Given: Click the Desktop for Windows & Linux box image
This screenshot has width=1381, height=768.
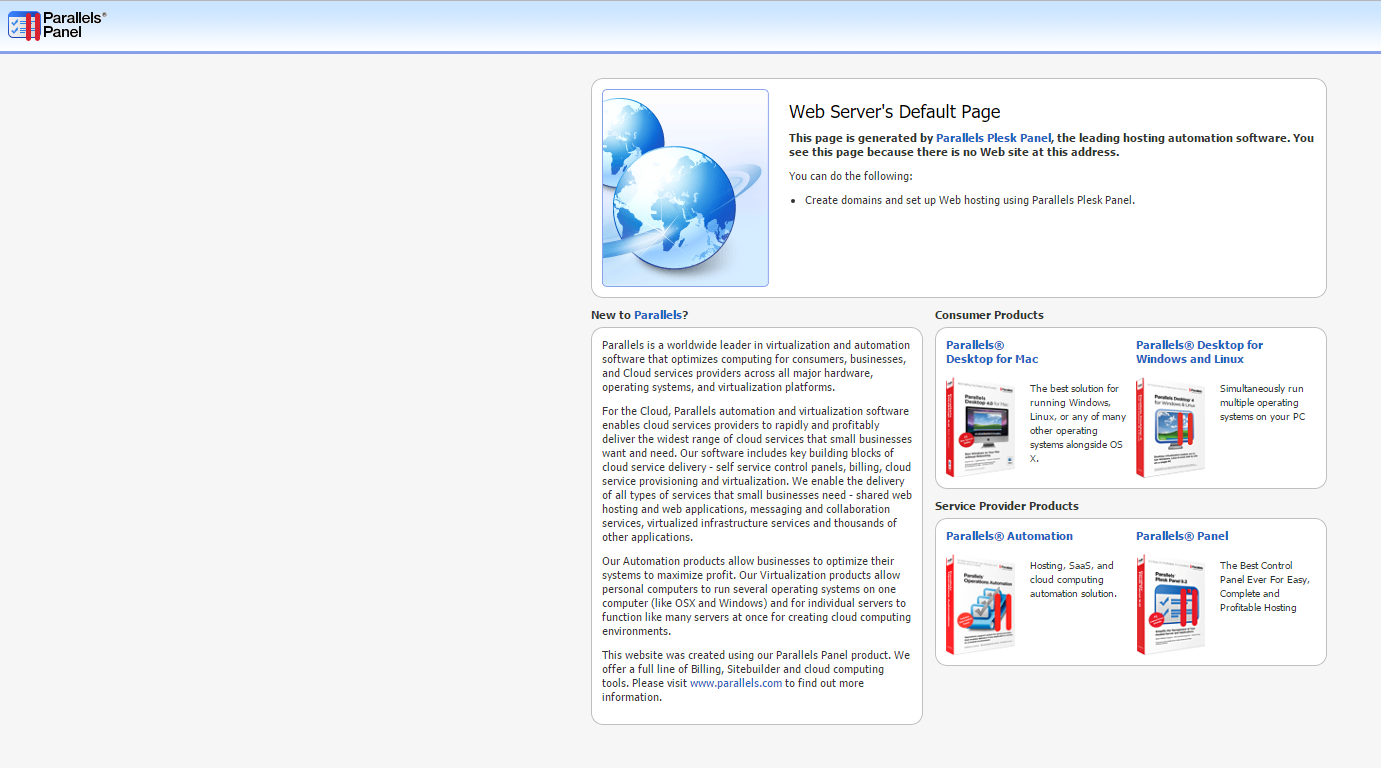Looking at the screenshot, I should pos(1170,427).
